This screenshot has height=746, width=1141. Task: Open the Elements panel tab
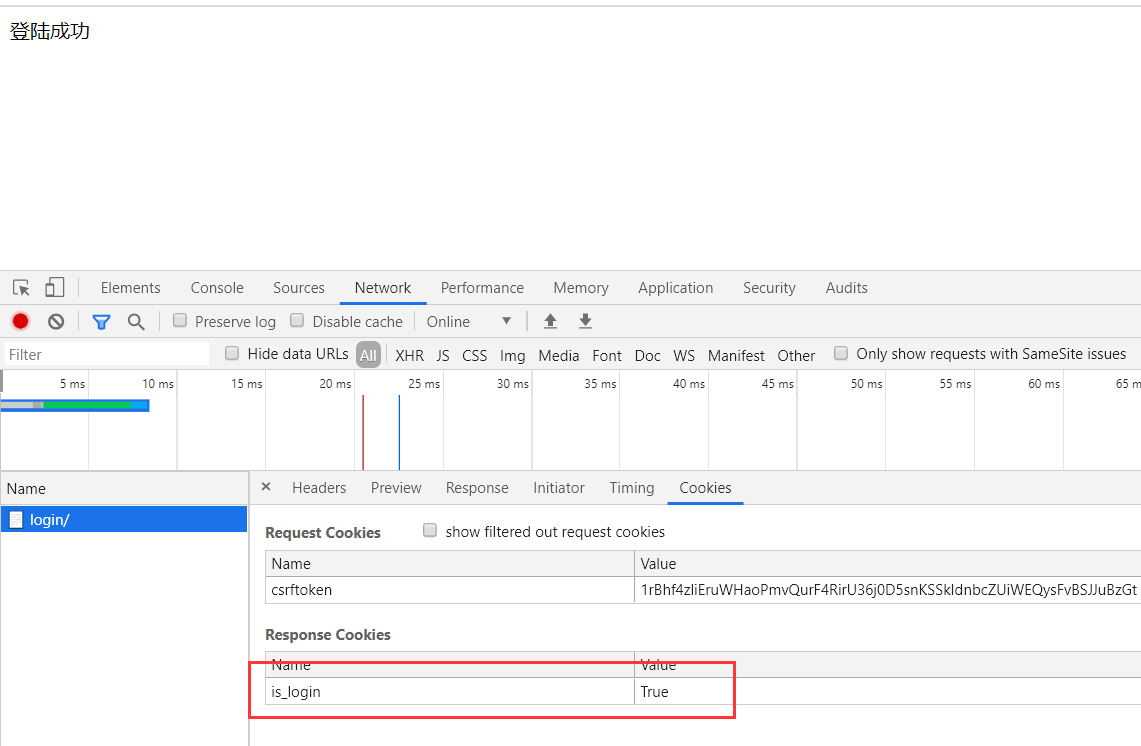tap(130, 287)
